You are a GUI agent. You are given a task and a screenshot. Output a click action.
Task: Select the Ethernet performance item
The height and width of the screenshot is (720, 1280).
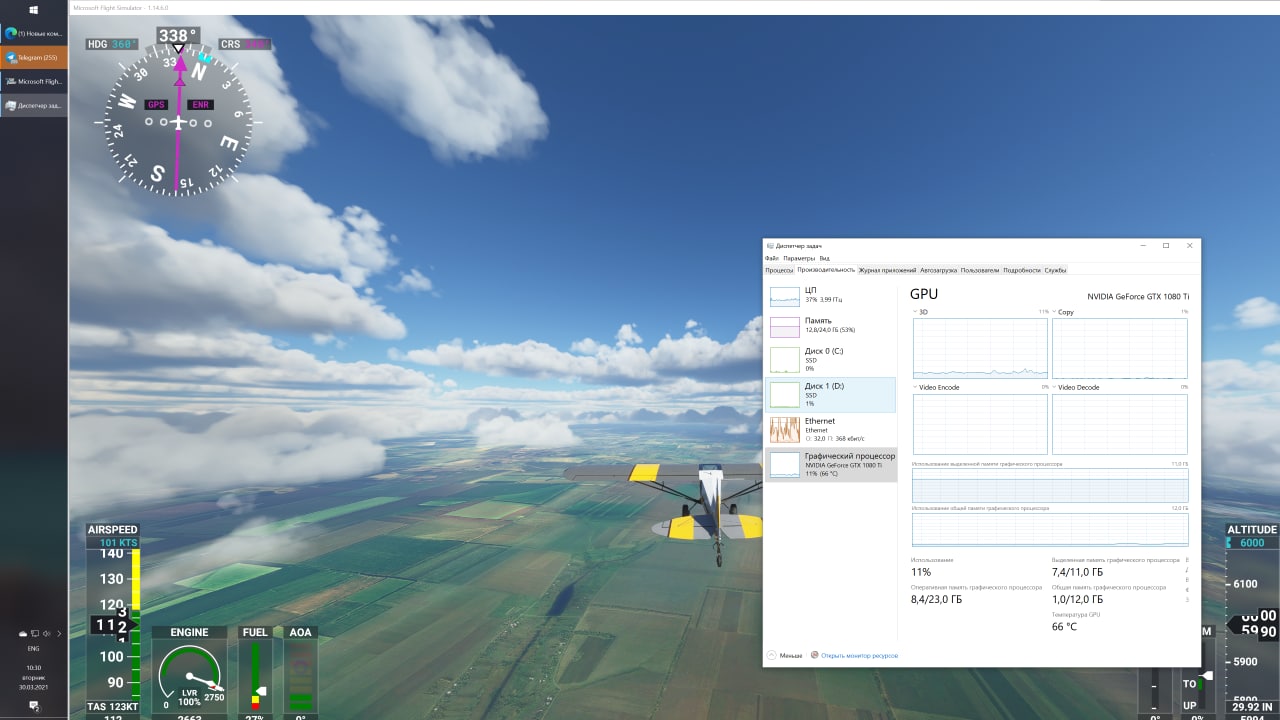(831, 429)
